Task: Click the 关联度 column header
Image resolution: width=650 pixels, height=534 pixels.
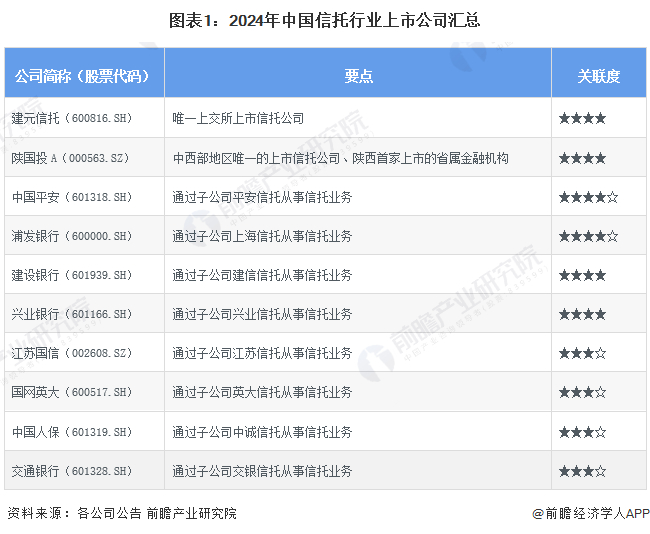Action: tap(599, 73)
